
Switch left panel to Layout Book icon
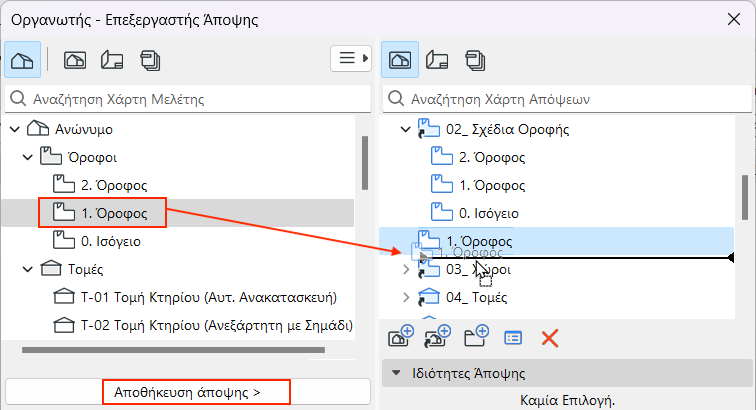click(112, 60)
